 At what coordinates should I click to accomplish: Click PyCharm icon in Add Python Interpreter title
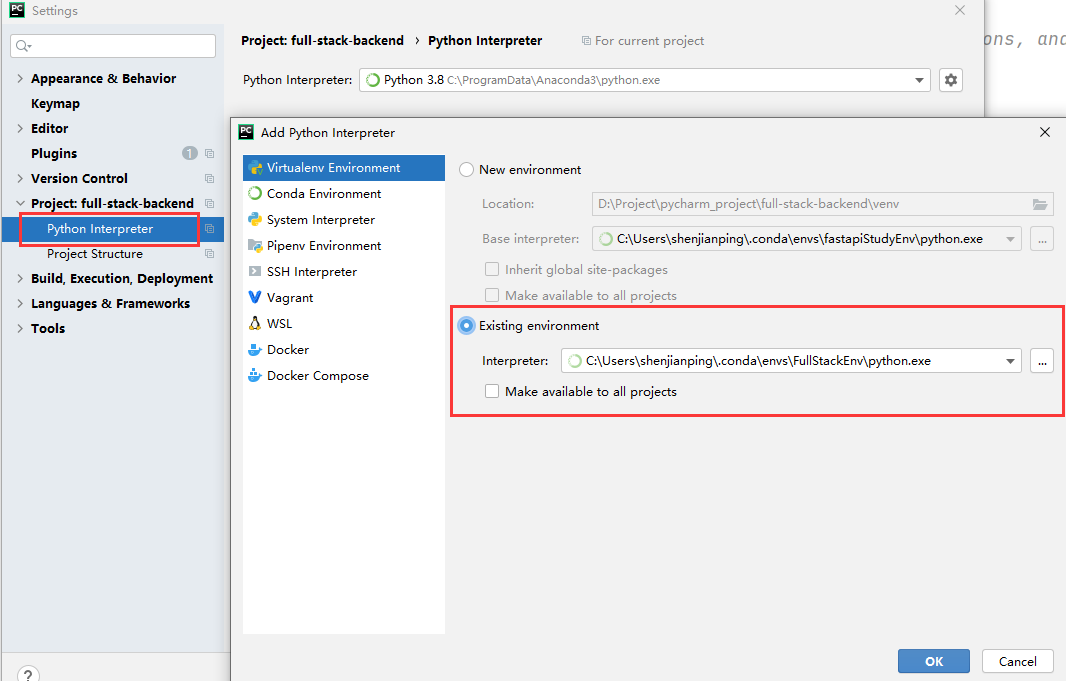click(246, 132)
